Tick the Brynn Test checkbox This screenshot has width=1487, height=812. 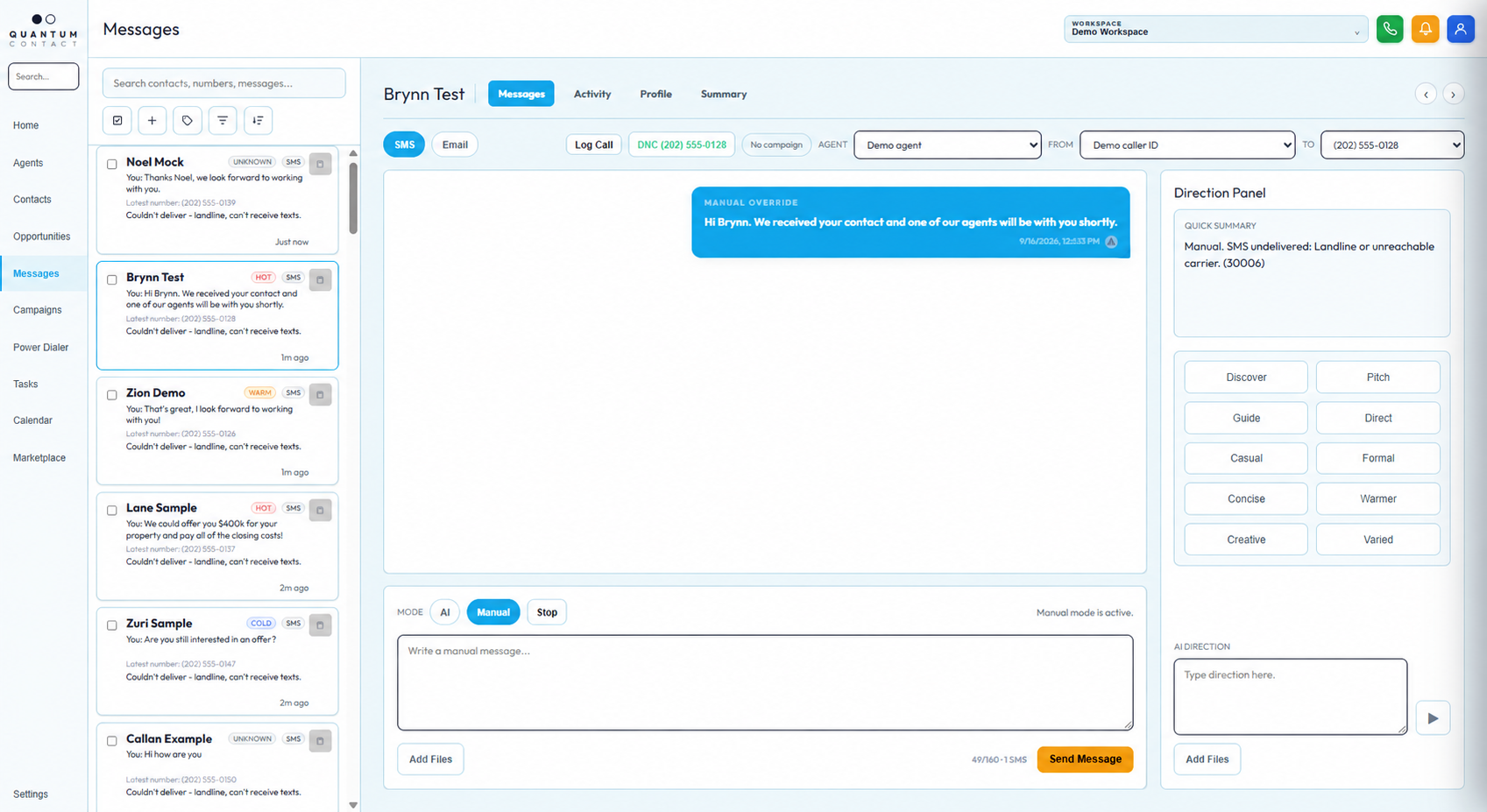pyautogui.click(x=112, y=279)
